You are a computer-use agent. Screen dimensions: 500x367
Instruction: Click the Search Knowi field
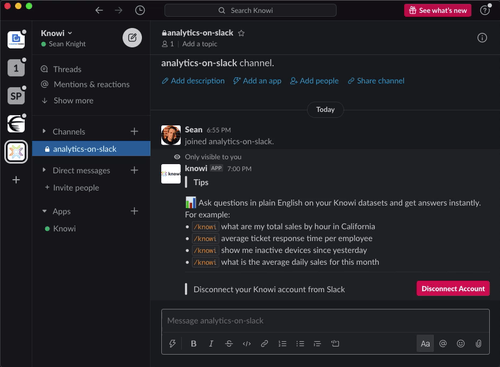coord(250,11)
